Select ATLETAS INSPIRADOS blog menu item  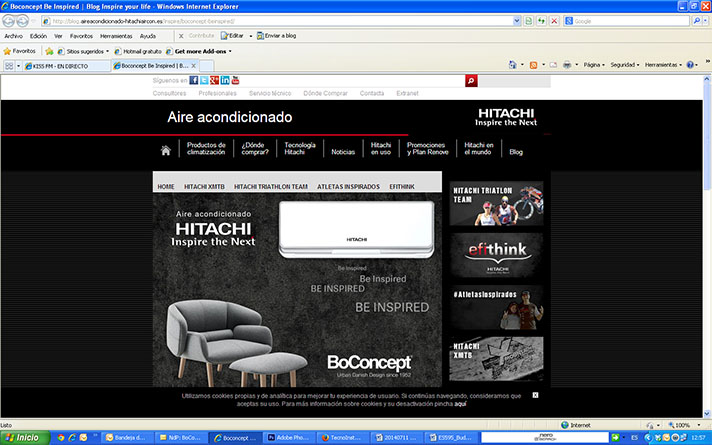pyautogui.click(x=348, y=187)
